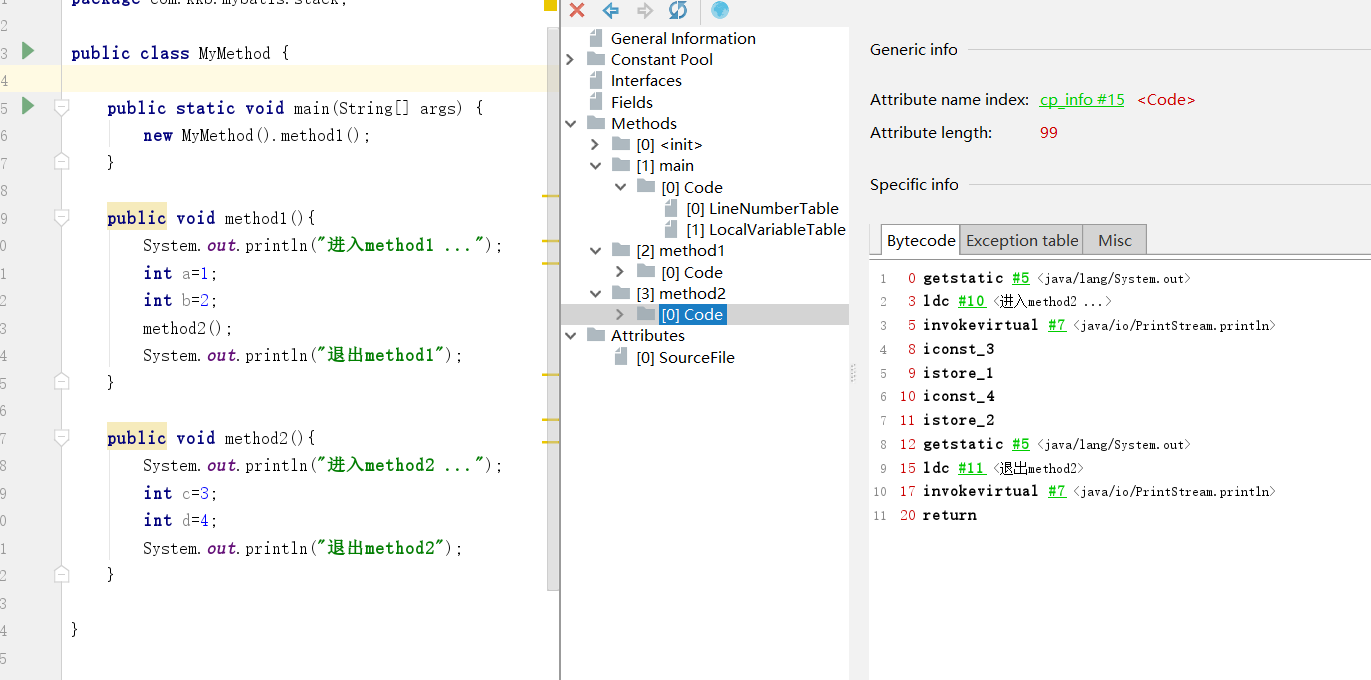1371x680 pixels.
Task: Select the Constant Pool label in tree
Action: tap(661, 59)
